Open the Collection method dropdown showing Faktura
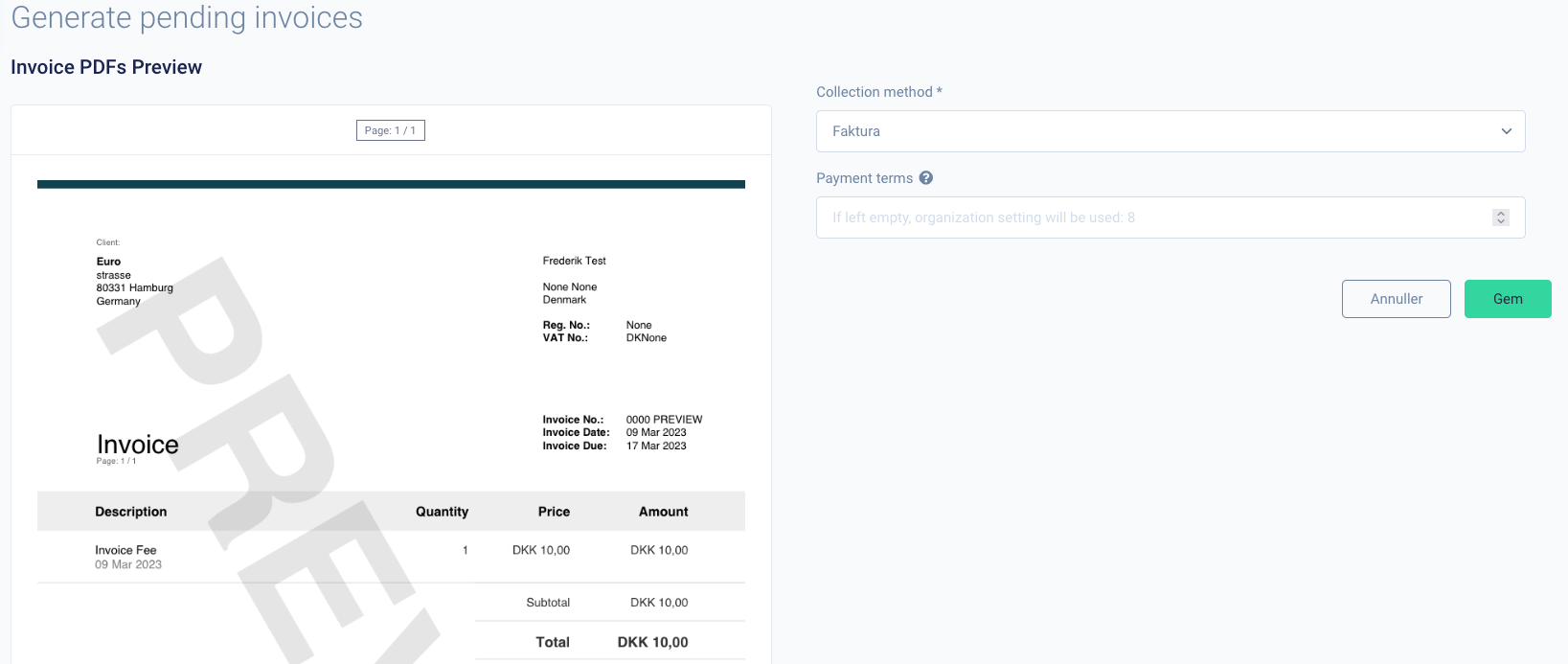This screenshot has height=664, width=1568. (x=1170, y=131)
